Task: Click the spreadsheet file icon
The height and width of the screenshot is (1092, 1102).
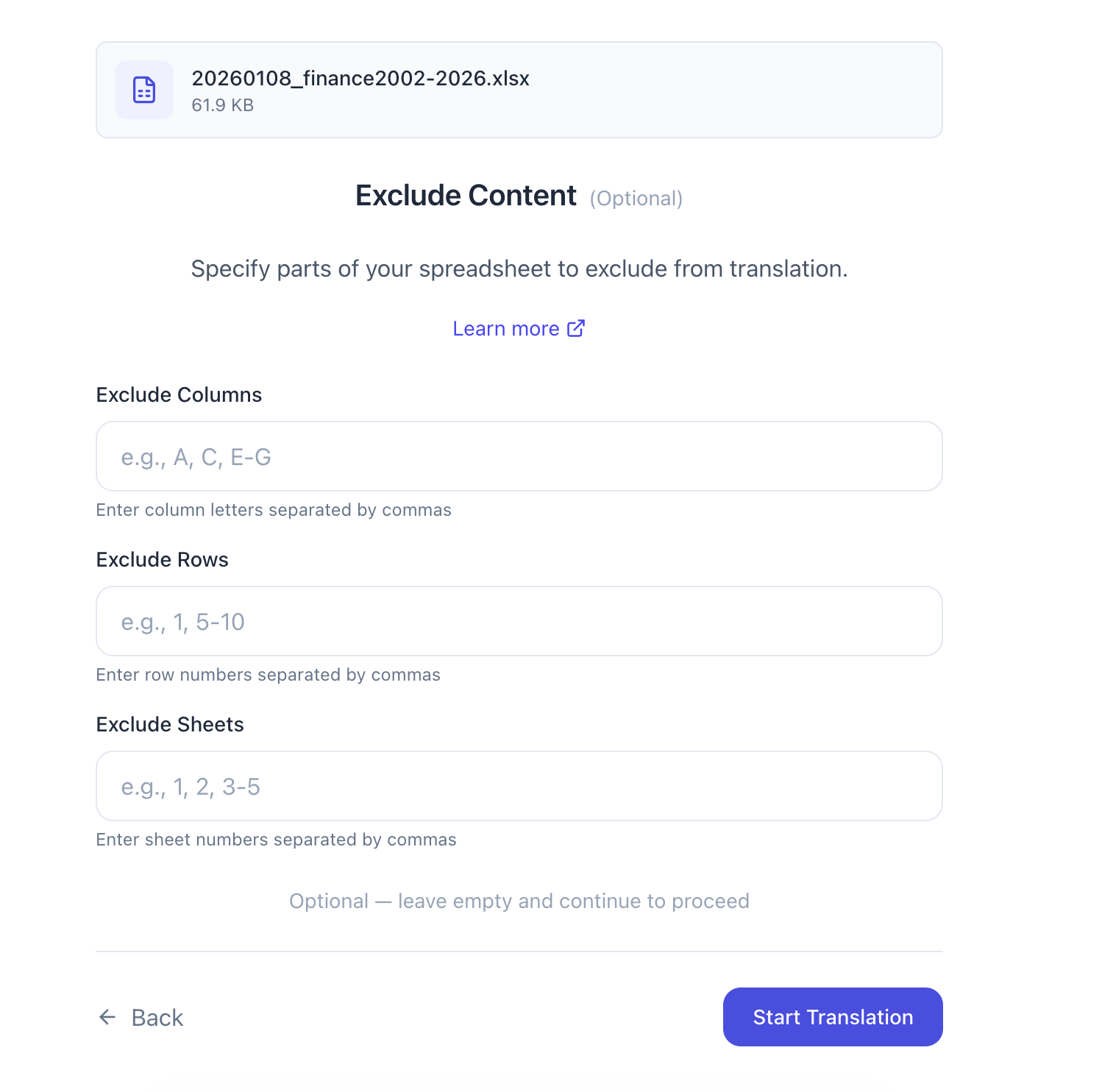Action: click(x=144, y=90)
